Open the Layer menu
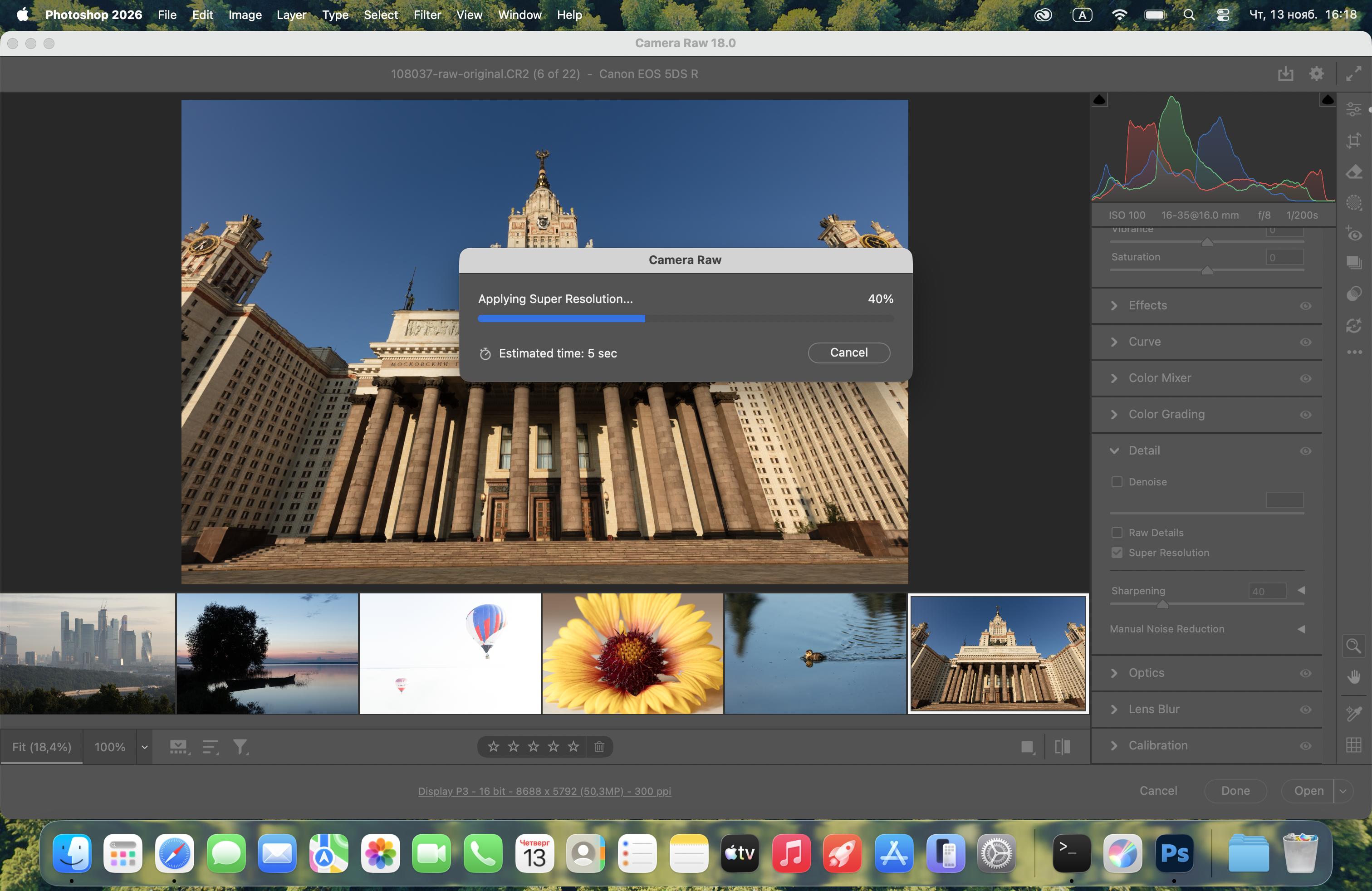Viewport: 1372px width, 891px height. (291, 15)
